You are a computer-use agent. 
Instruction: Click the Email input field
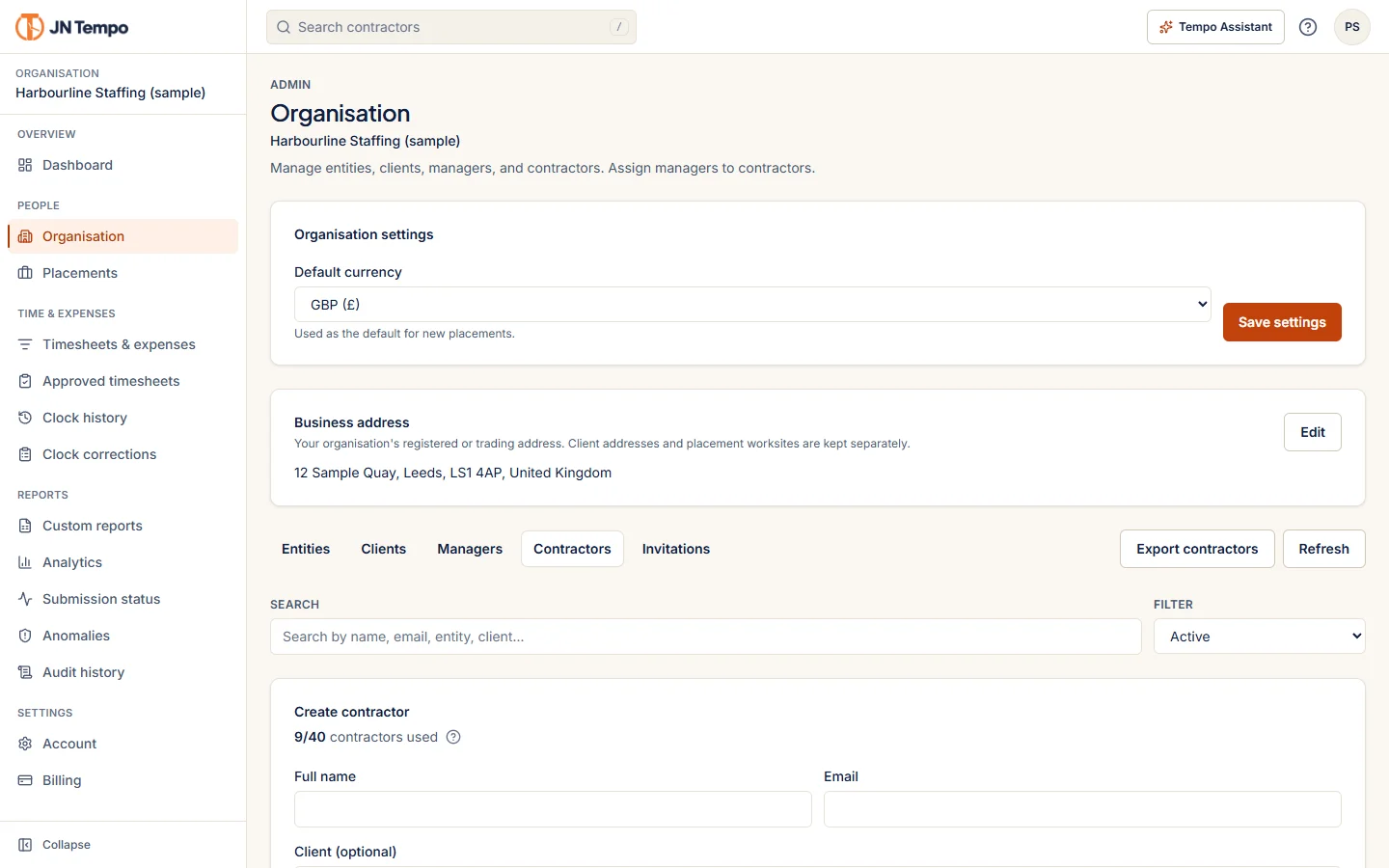tap(1082, 809)
